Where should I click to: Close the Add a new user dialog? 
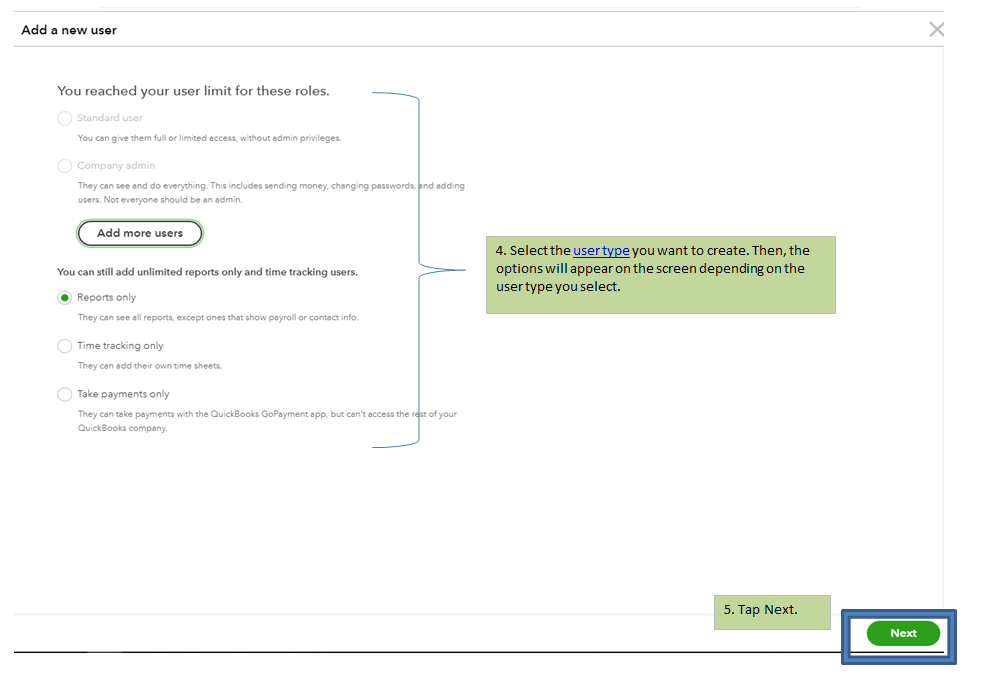pyautogui.click(x=936, y=30)
